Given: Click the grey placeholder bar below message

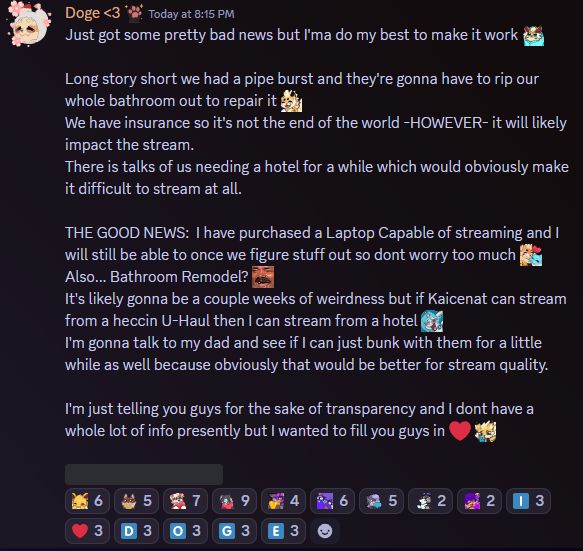Looking at the screenshot, I should [144, 474].
